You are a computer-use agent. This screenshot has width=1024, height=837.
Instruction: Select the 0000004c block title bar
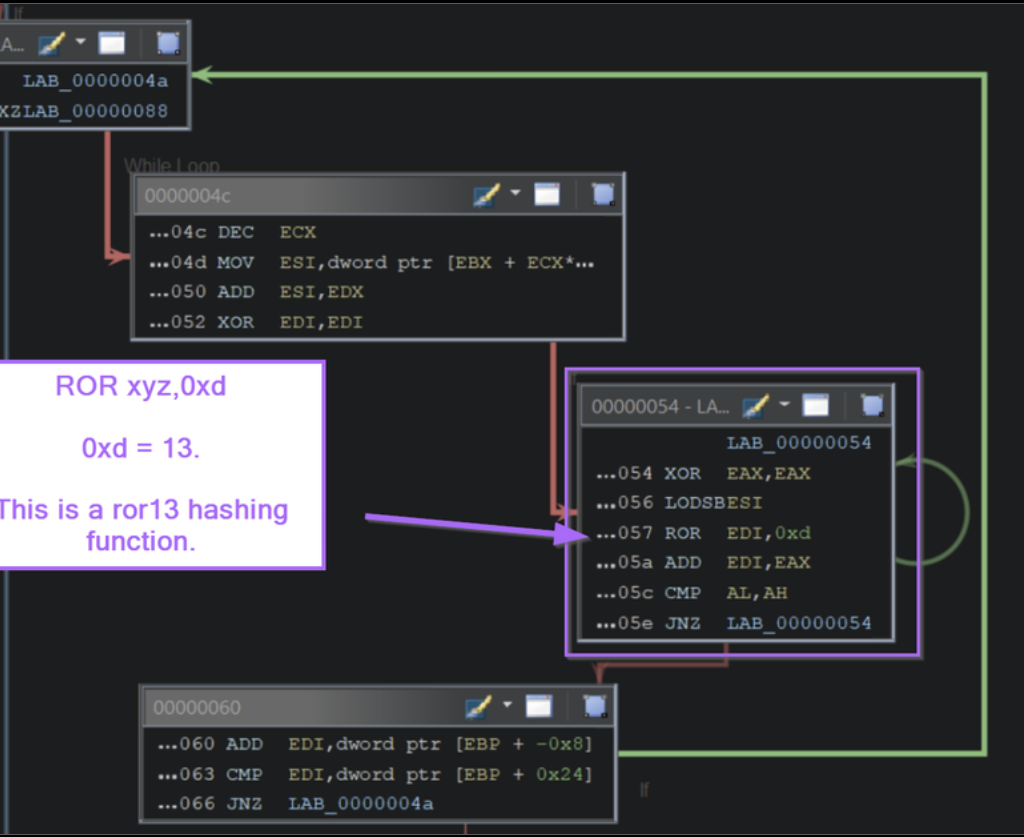click(378, 195)
